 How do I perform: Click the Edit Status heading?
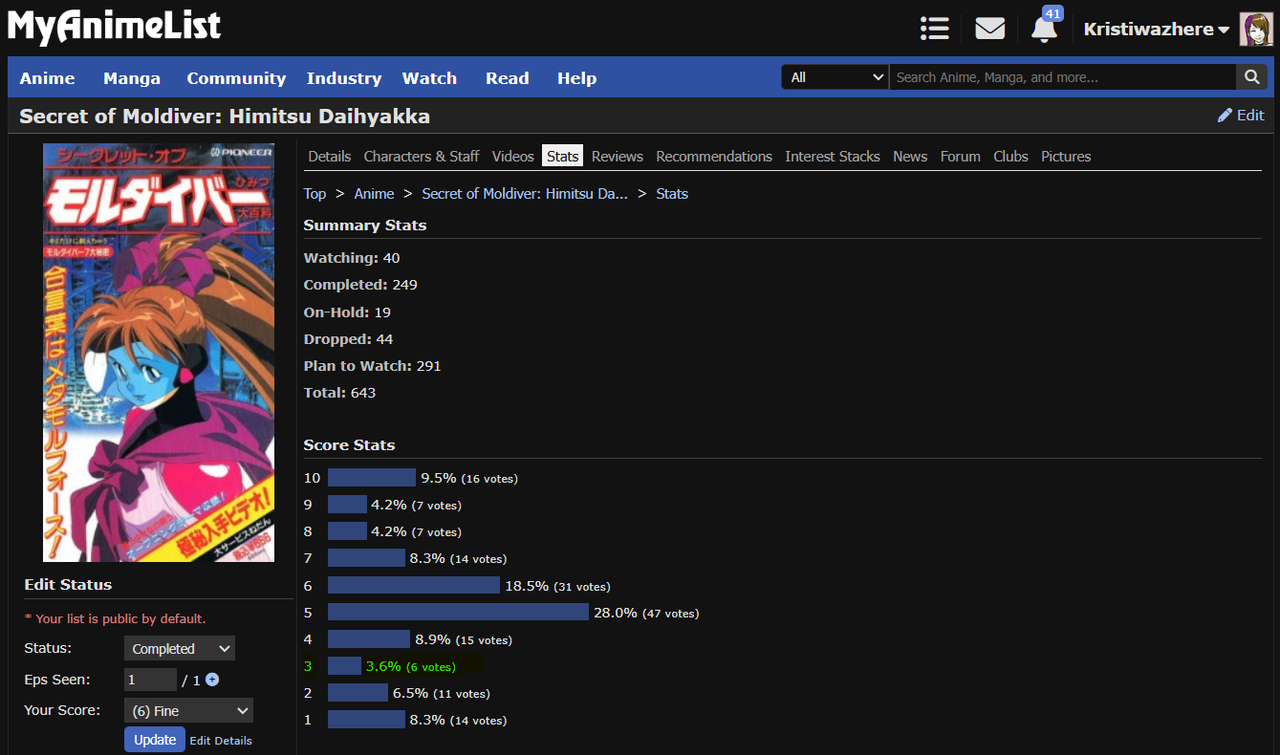68,585
